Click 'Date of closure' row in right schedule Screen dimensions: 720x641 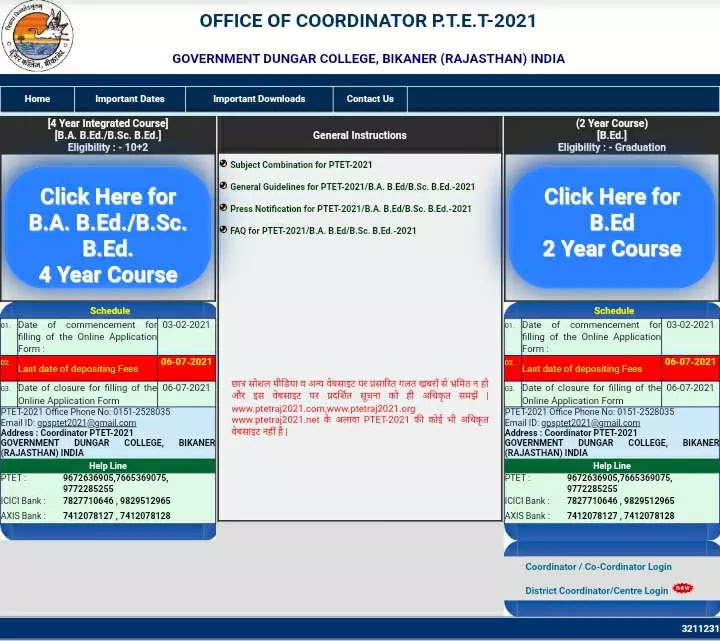(612, 394)
